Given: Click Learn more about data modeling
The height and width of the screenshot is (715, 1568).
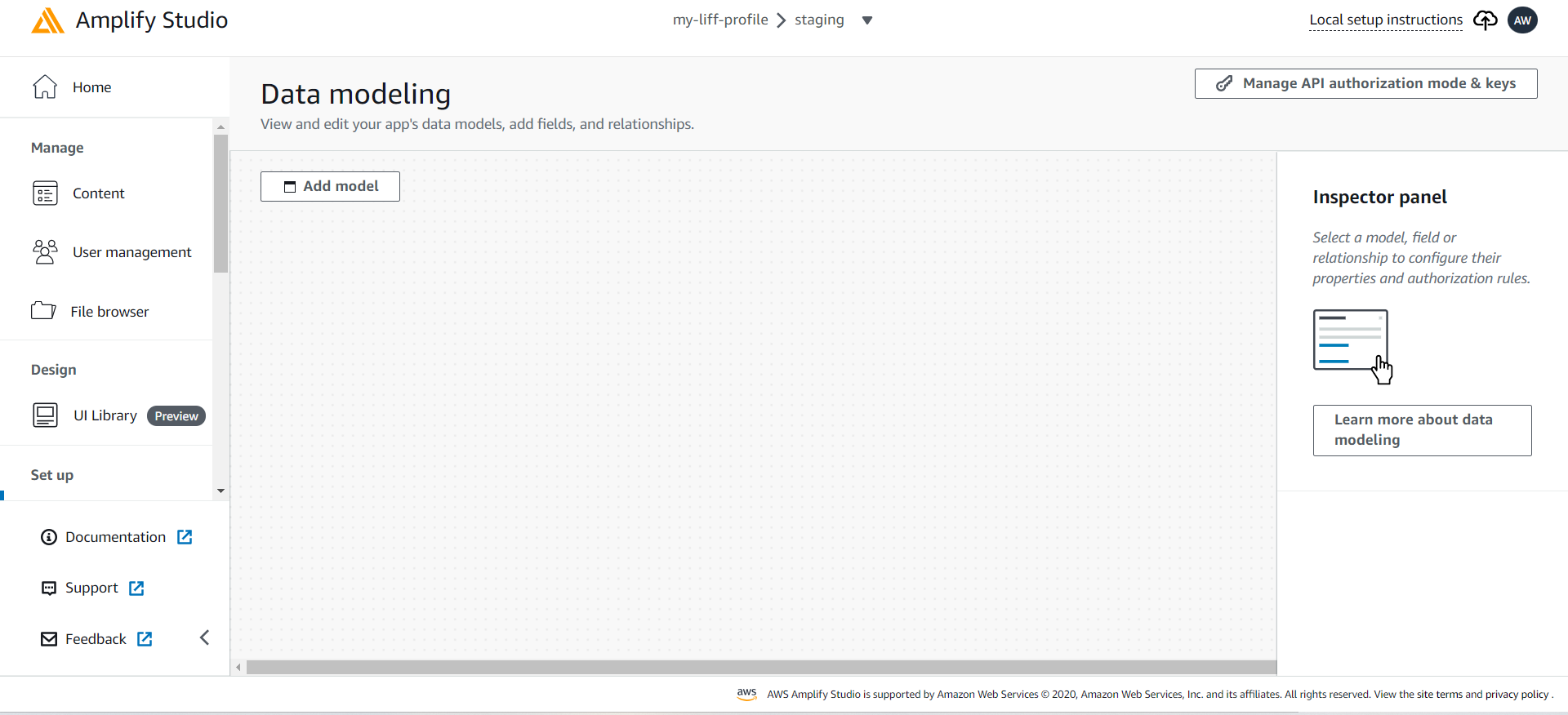Looking at the screenshot, I should point(1422,430).
